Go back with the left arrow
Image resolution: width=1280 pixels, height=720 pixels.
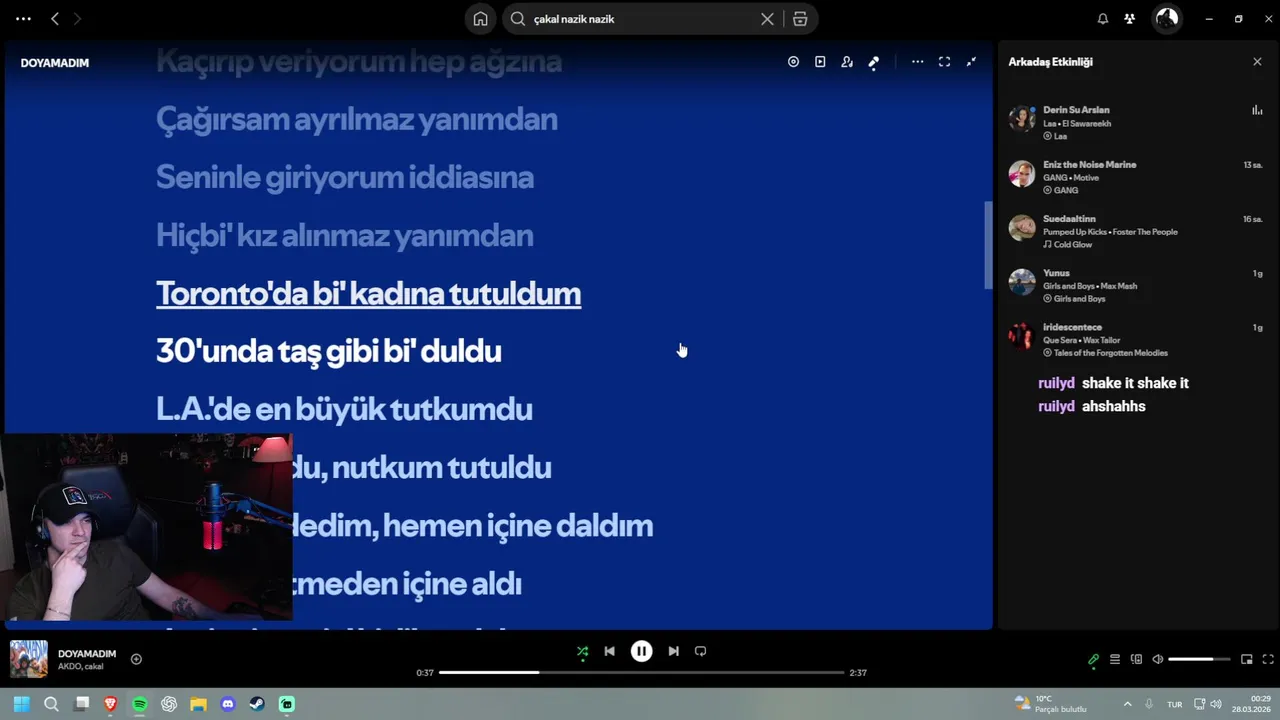[x=55, y=19]
